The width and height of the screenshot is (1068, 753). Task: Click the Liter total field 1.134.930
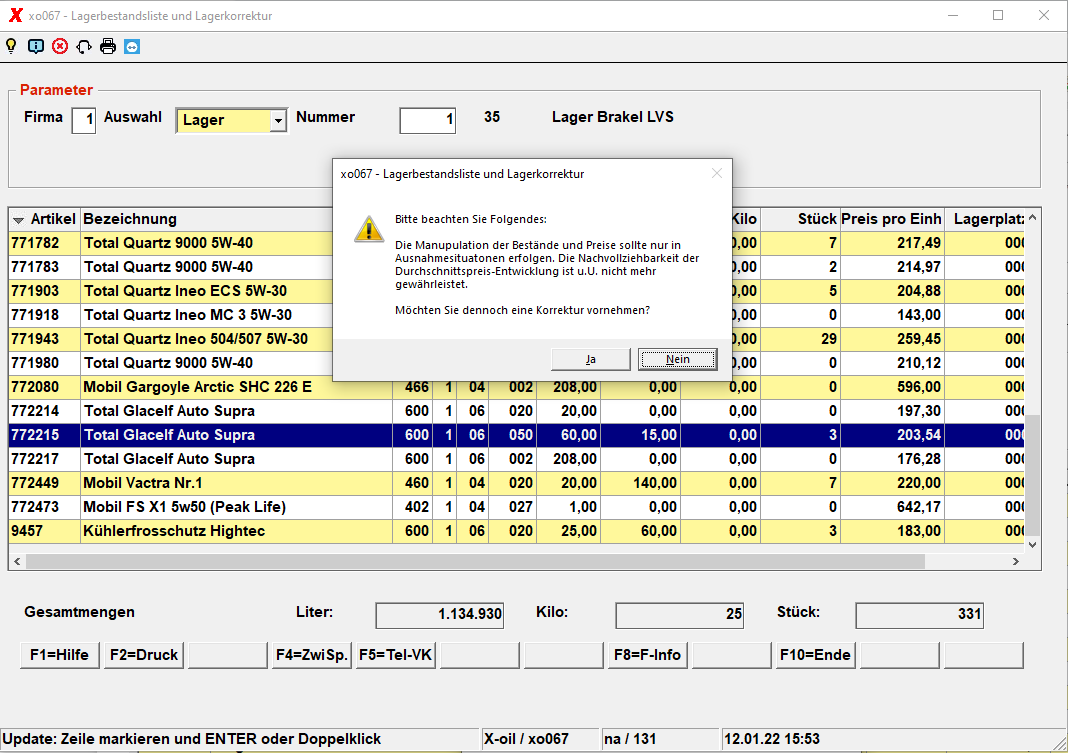tap(439, 614)
